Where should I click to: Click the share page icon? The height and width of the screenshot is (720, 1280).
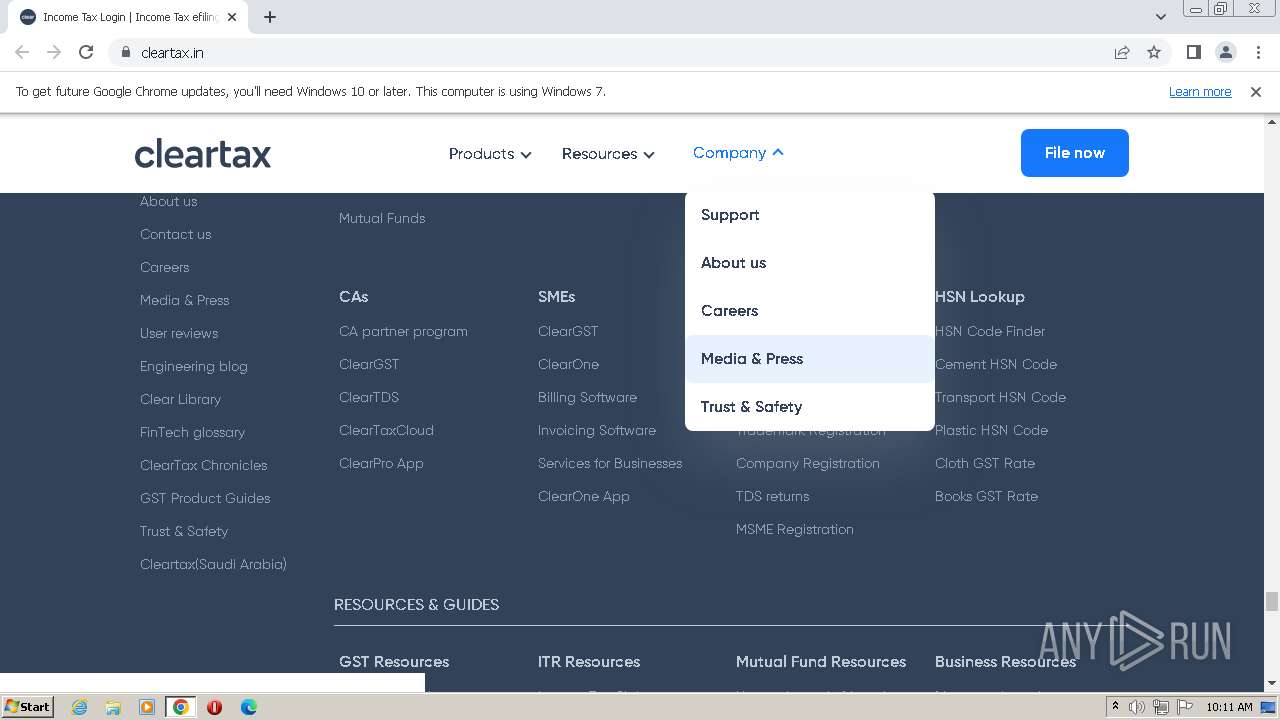point(1122,52)
